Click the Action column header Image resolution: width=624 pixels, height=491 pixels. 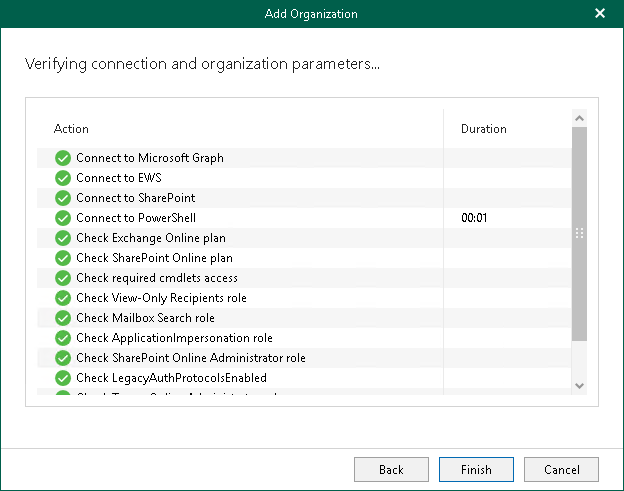71,129
